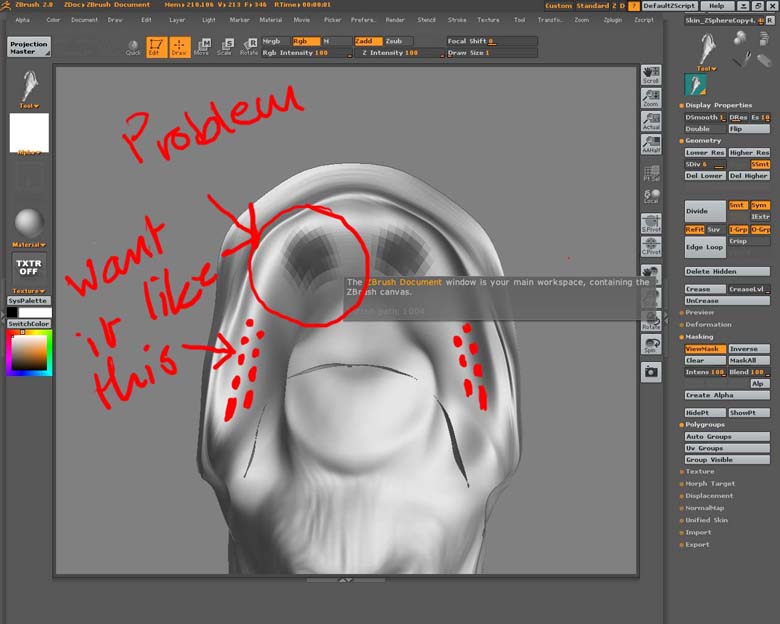
Task: Toggle ViewMask in Masking
Action: 705,349
